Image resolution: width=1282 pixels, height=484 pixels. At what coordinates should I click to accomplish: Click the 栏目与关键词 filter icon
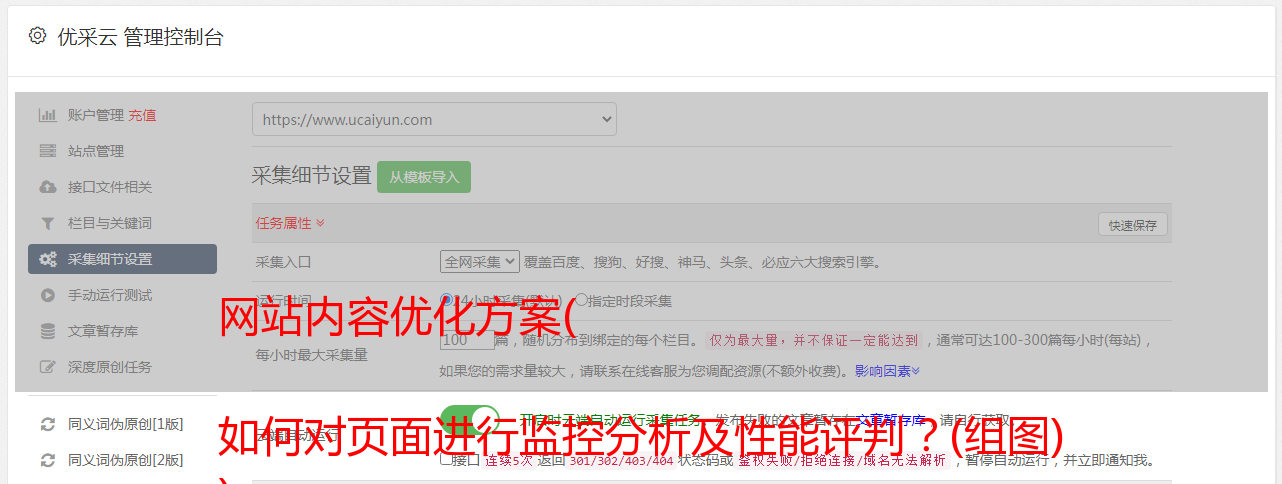click(x=47, y=223)
